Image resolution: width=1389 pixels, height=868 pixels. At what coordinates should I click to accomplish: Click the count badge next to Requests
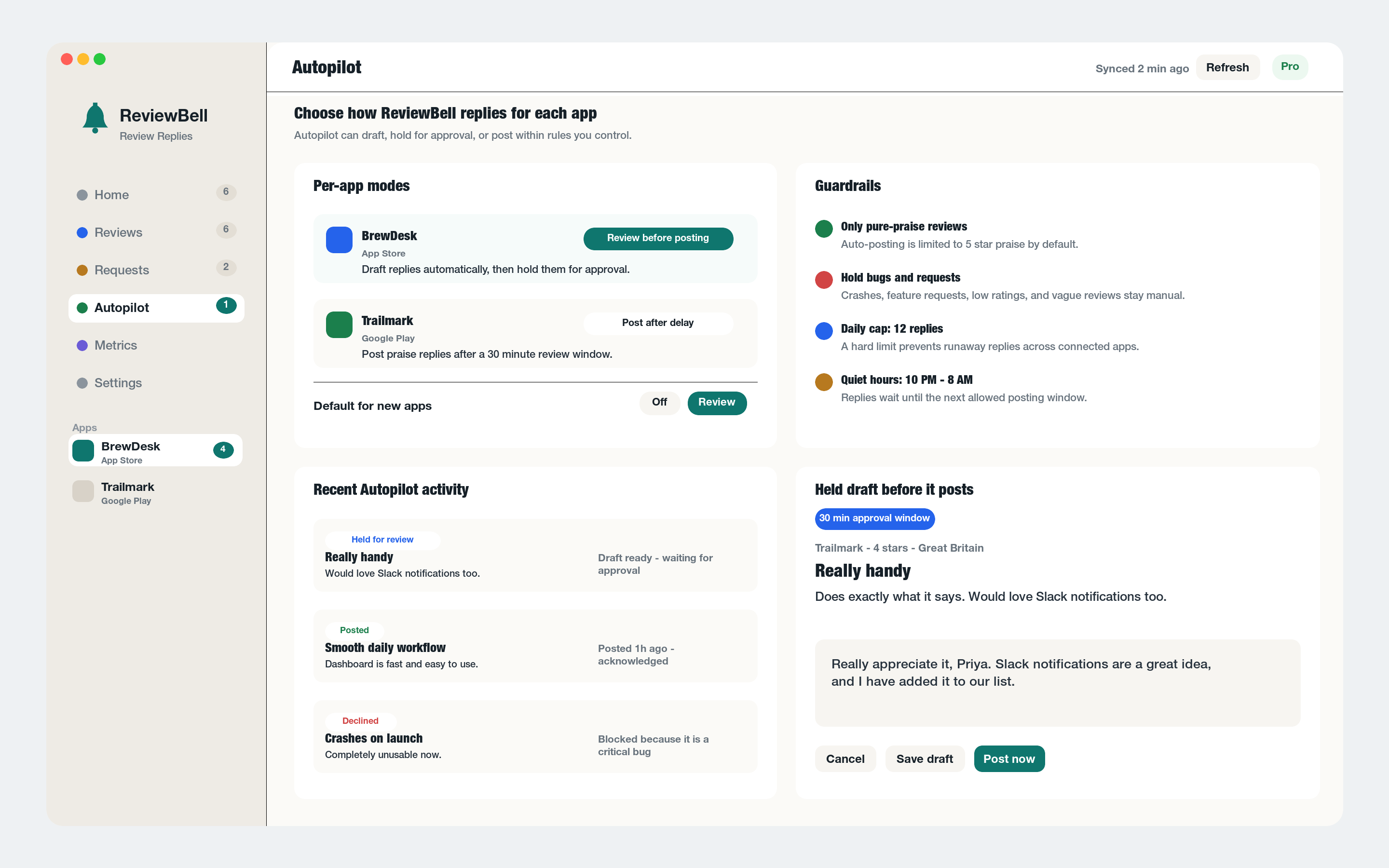[x=226, y=267]
